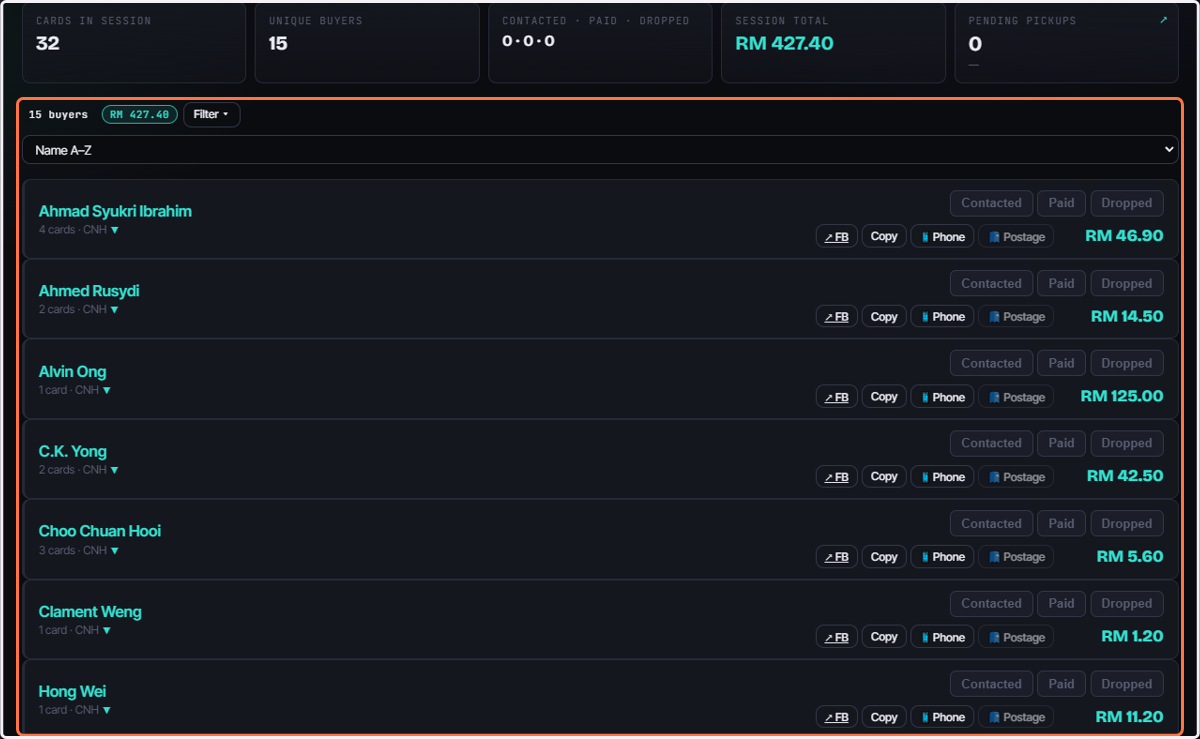Open Ahmad Syukri Ibrahim's FB link
This screenshot has width=1200, height=739.
[x=837, y=237]
